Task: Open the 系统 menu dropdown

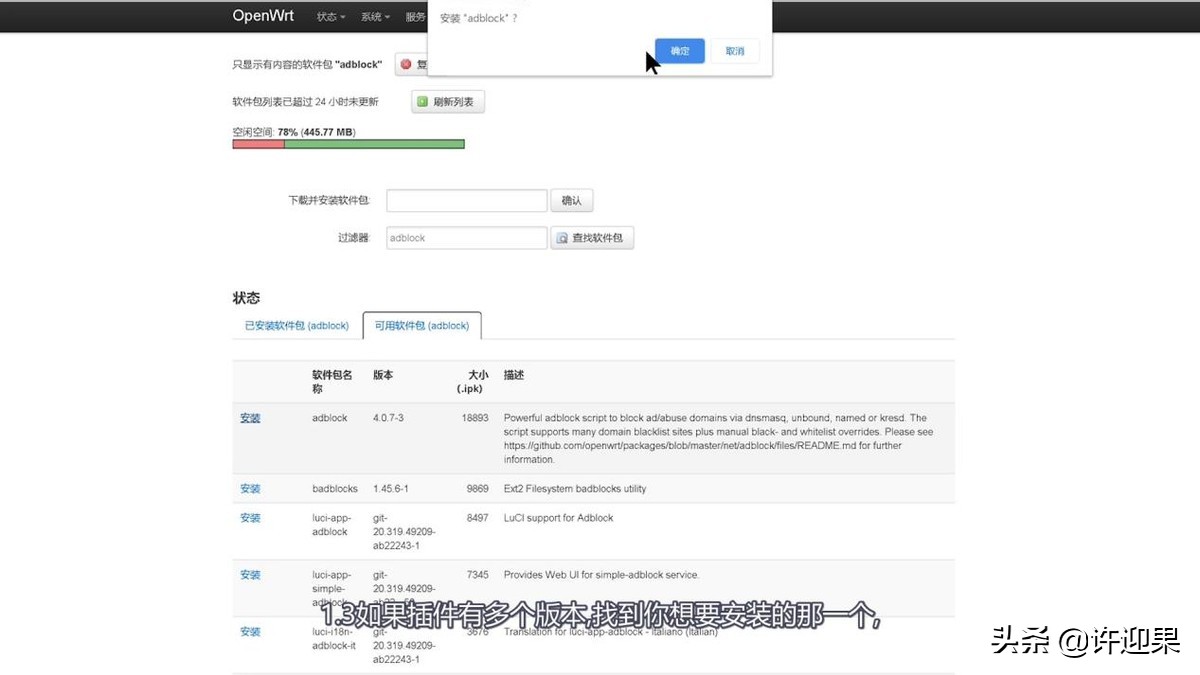Action: [x=374, y=16]
